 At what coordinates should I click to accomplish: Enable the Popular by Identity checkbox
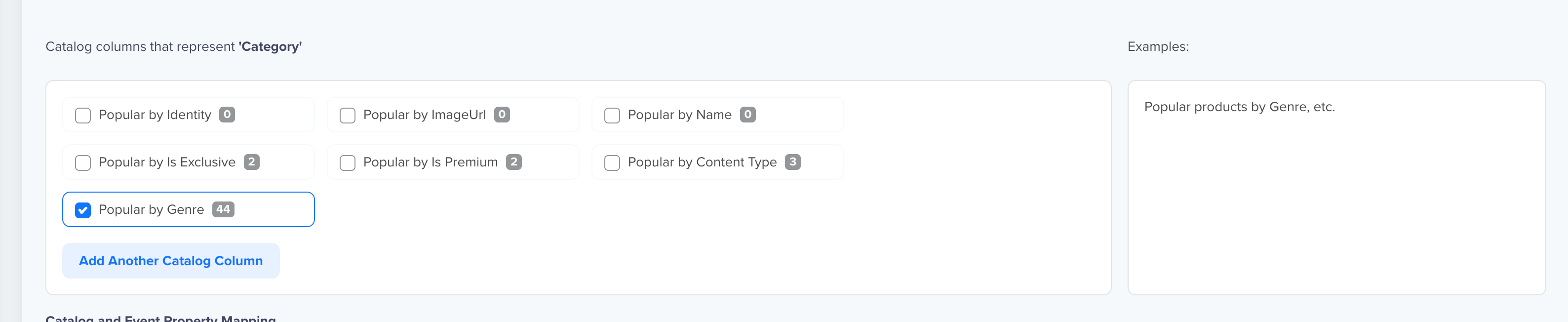point(83,115)
